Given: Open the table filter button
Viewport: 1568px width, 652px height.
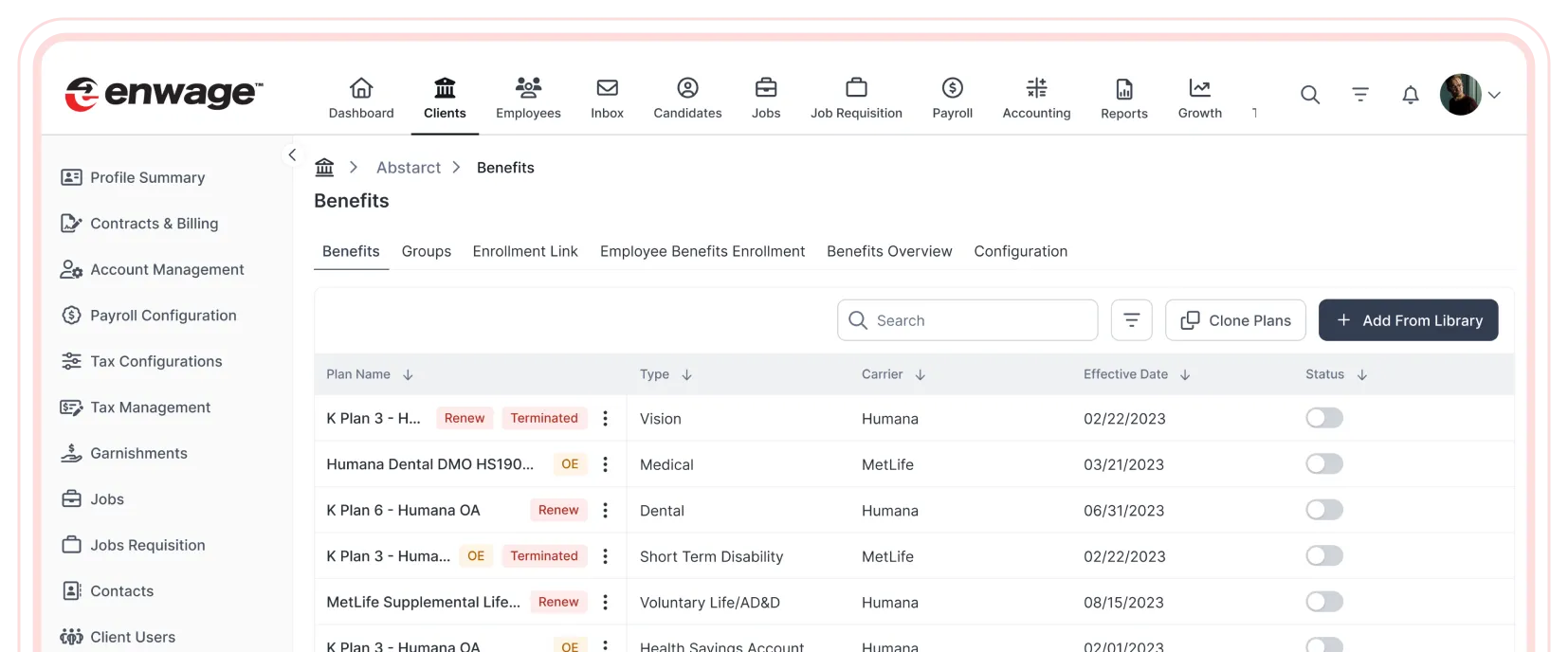Looking at the screenshot, I should tap(1131, 320).
